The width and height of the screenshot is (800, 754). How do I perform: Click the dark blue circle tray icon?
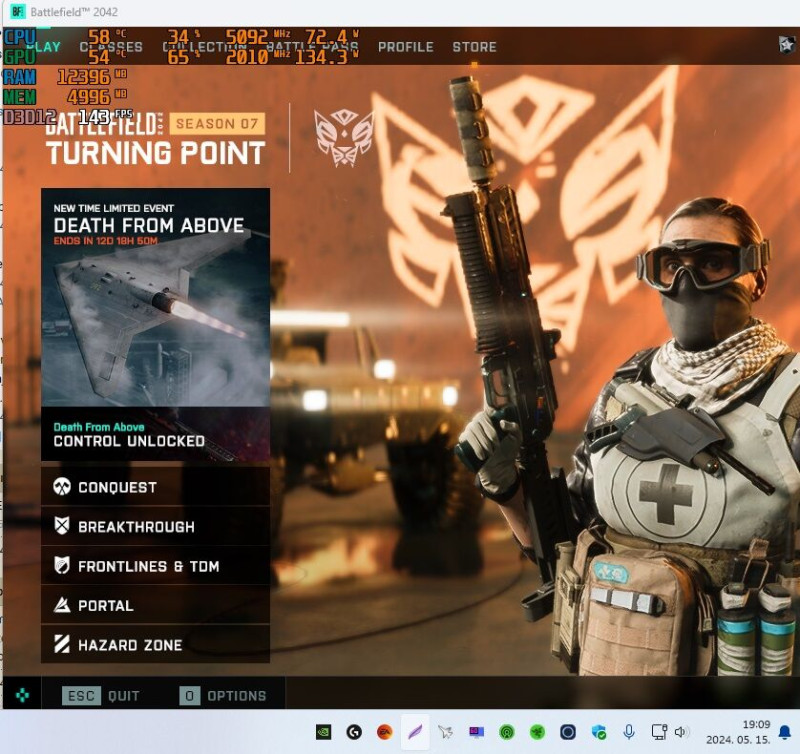click(568, 732)
